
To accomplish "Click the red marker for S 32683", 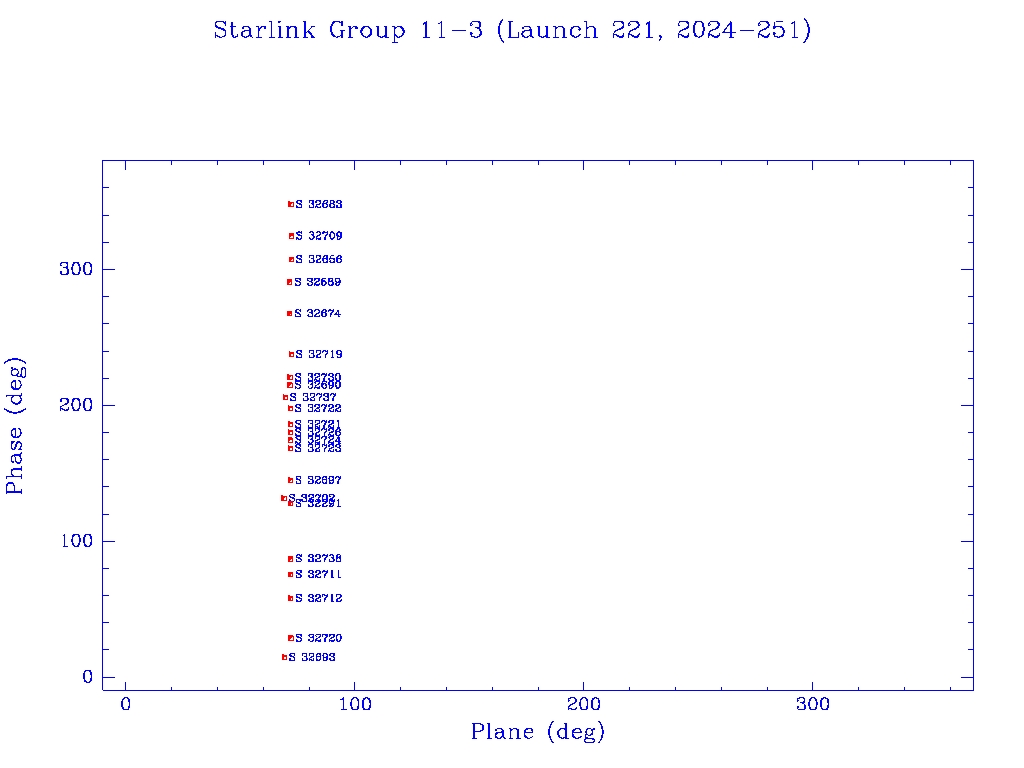I will coord(291,204).
